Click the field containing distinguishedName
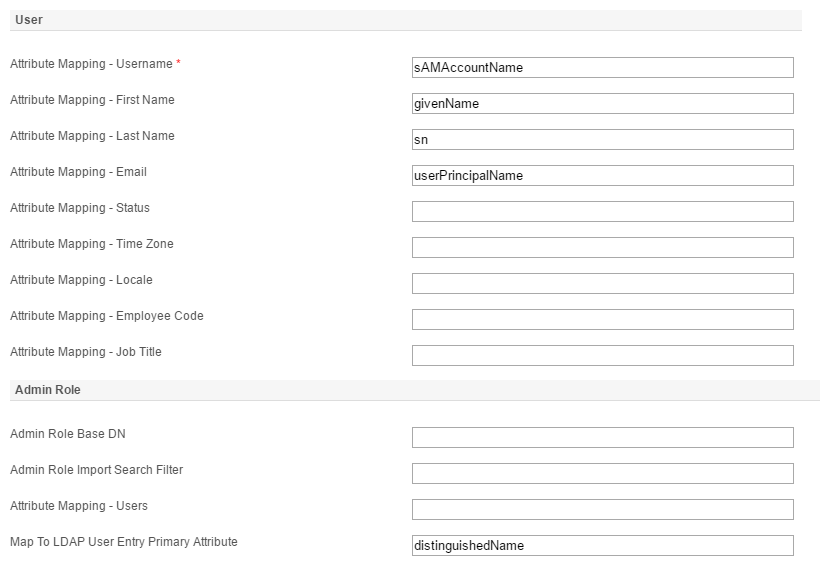The image size is (828, 565). (x=602, y=546)
